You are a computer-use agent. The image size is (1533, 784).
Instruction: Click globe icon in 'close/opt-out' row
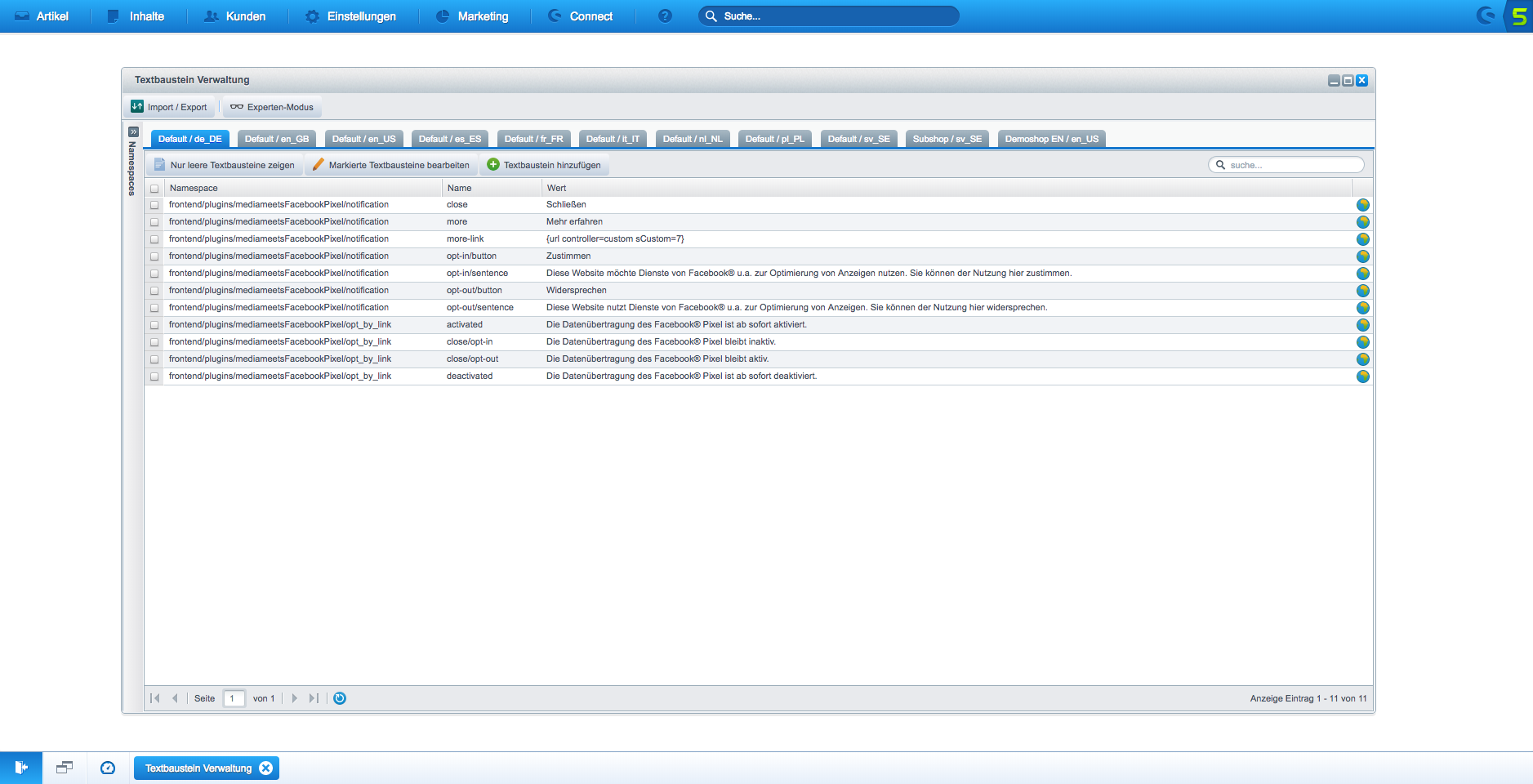(x=1362, y=359)
